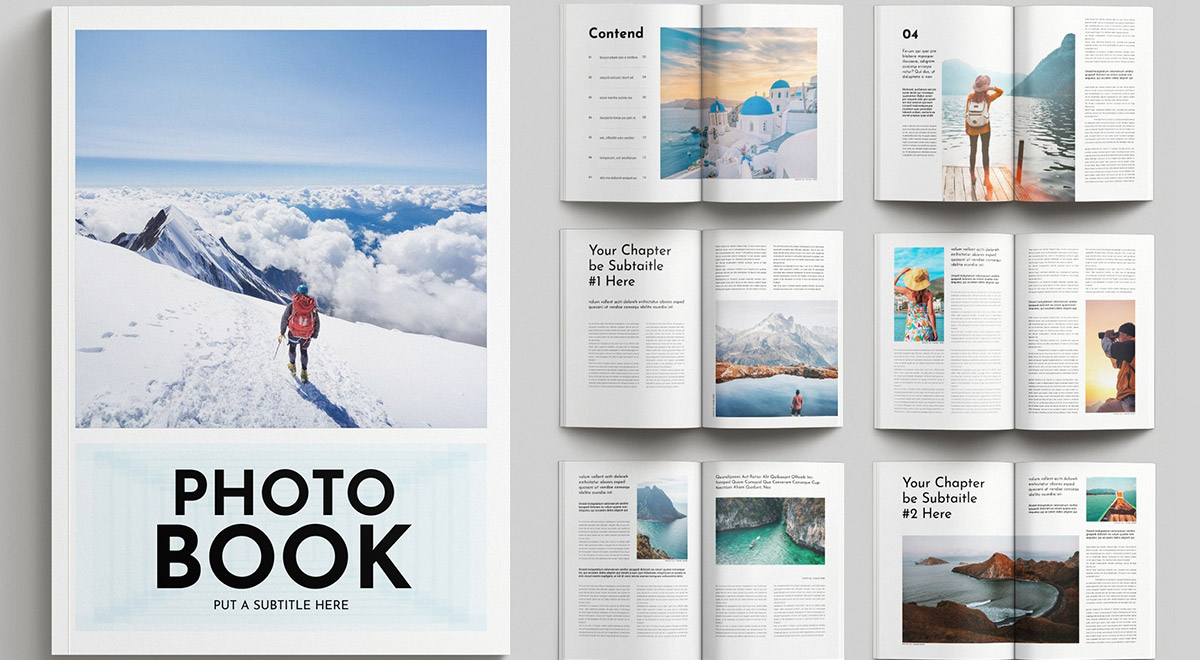Open the Santorini blue domes photo
The width and height of the screenshot is (1200, 660).
point(738,103)
